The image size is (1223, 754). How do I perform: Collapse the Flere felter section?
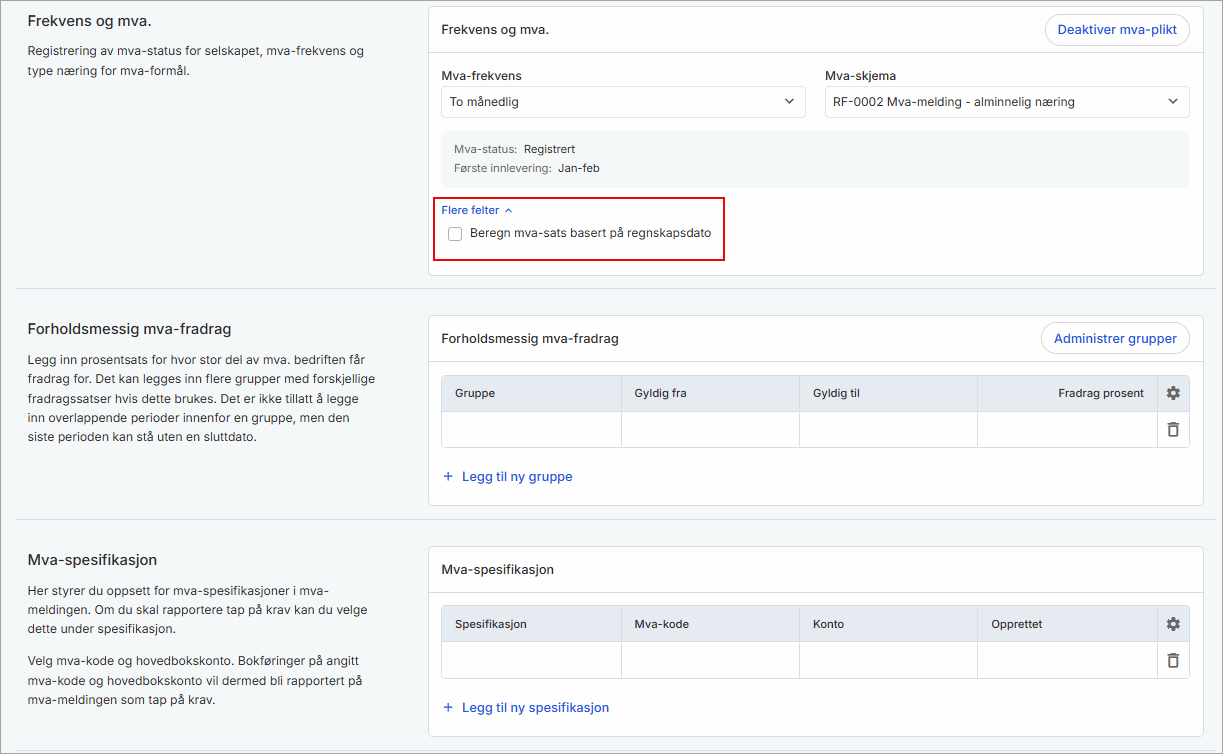click(477, 210)
